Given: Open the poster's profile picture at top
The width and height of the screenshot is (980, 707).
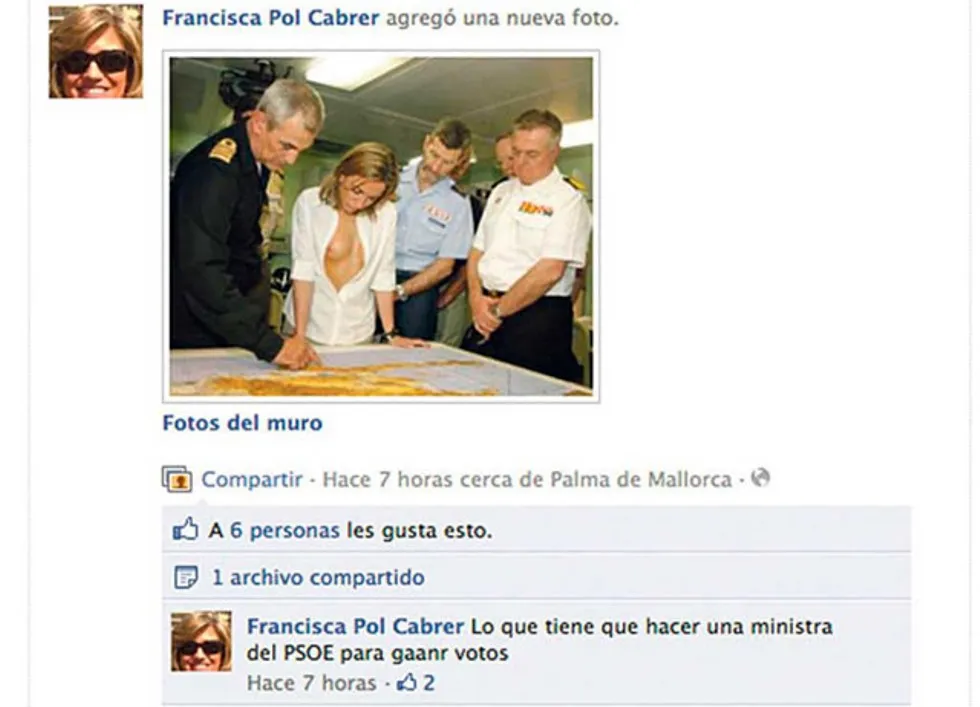Looking at the screenshot, I should (x=96, y=51).
